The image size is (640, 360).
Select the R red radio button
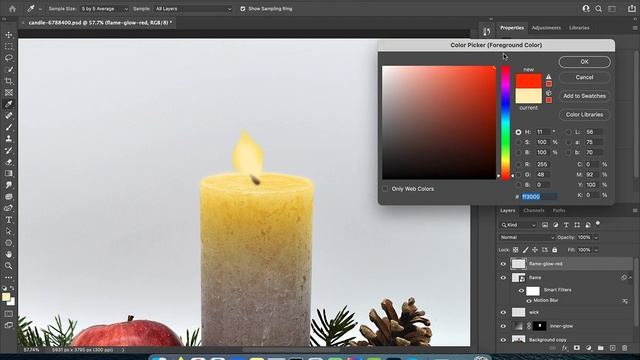[x=518, y=164]
